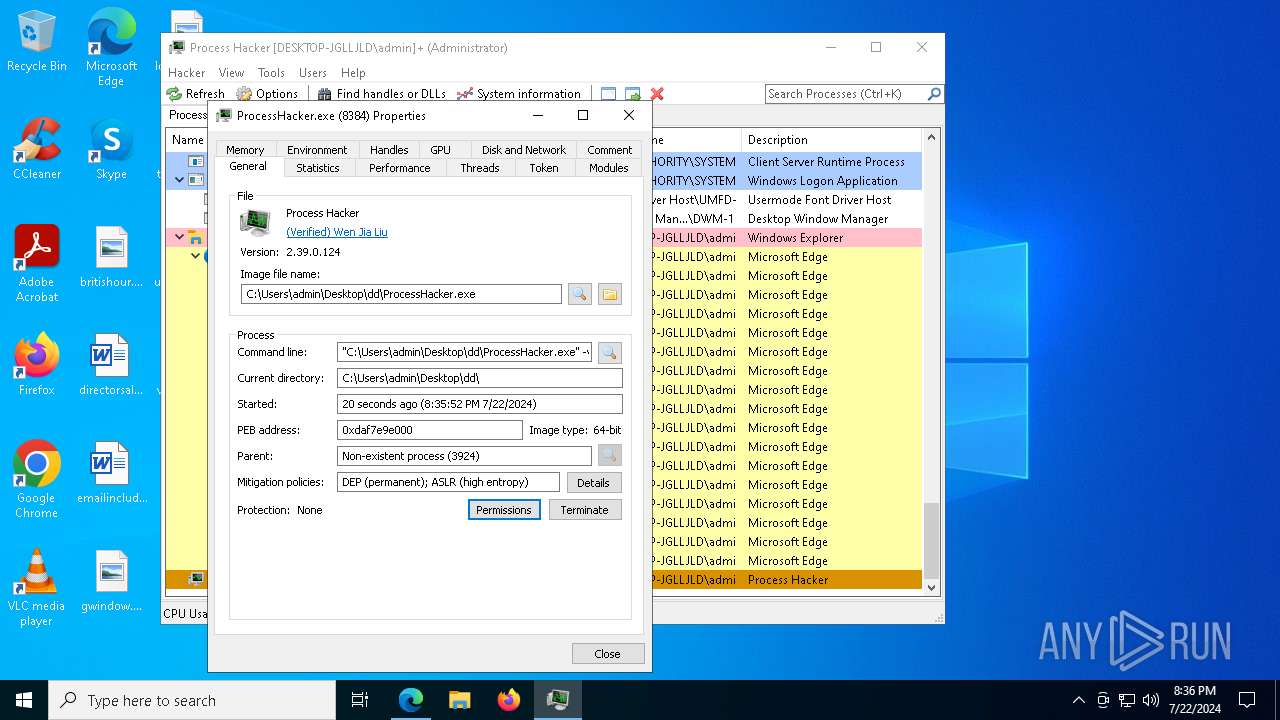Click Process Hacker icon in File section
The image size is (1280, 720).
(255, 222)
